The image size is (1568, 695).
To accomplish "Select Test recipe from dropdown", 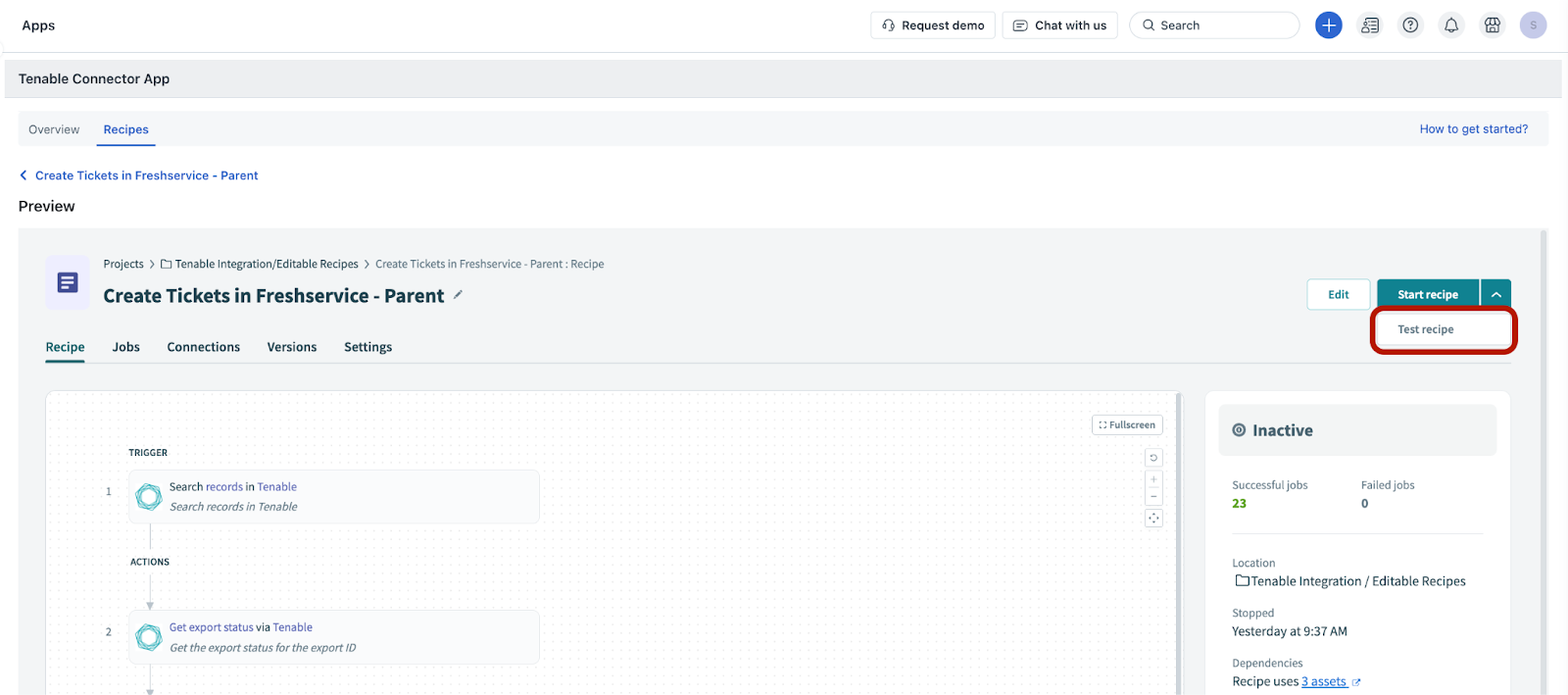I will pos(1444,329).
